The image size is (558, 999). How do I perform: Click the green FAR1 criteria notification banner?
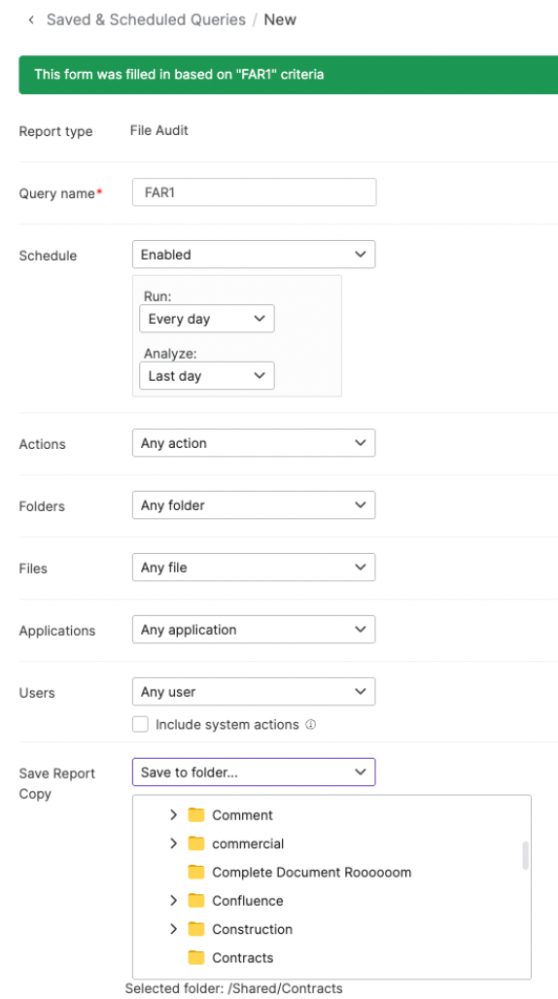(x=288, y=75)
